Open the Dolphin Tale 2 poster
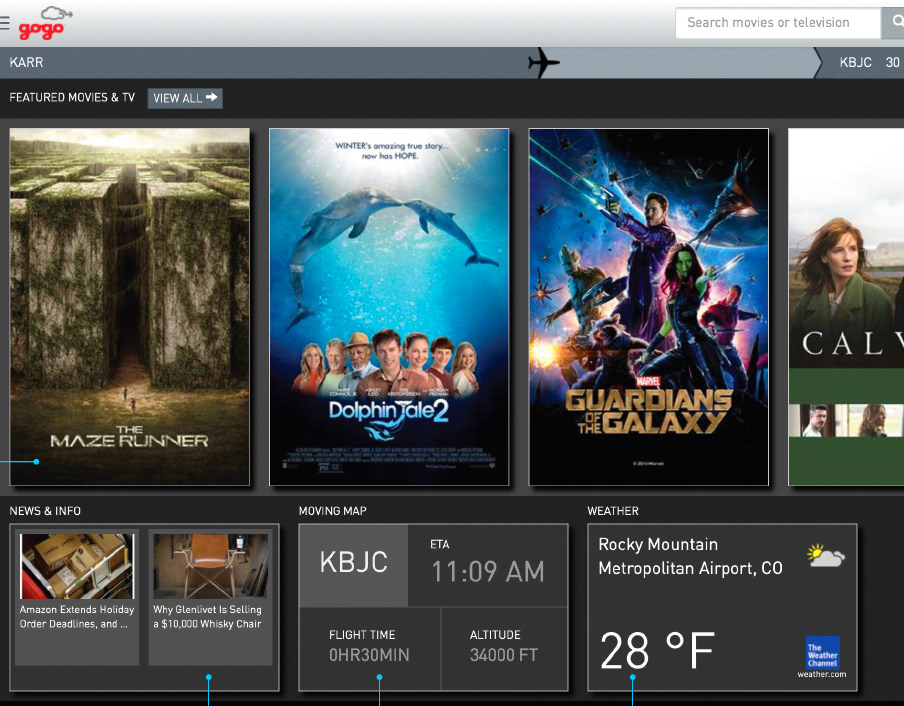The width and height of the screenshot is (904, 706). [389, 307]
